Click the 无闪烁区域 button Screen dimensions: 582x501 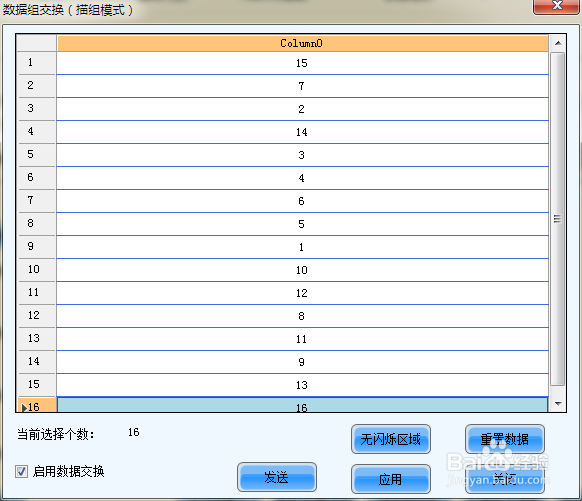tap(390, 439)
